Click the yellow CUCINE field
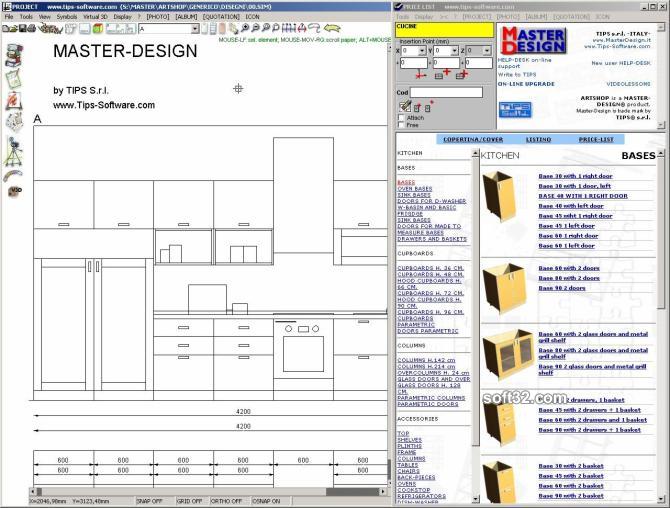The height and width of the screenshot is (508, 670). tap(444, 30)
